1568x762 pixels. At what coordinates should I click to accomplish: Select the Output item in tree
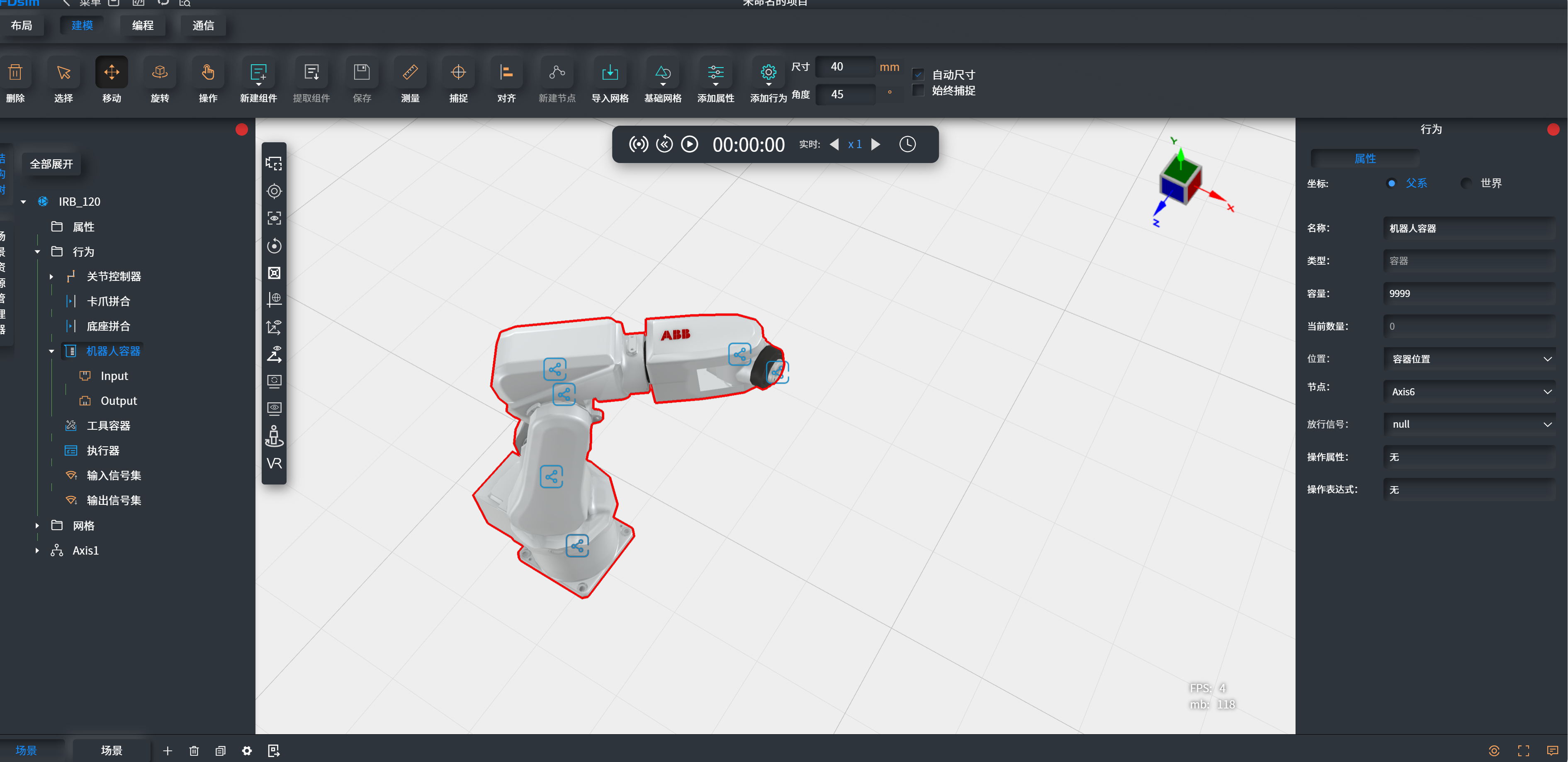(118, 401)
